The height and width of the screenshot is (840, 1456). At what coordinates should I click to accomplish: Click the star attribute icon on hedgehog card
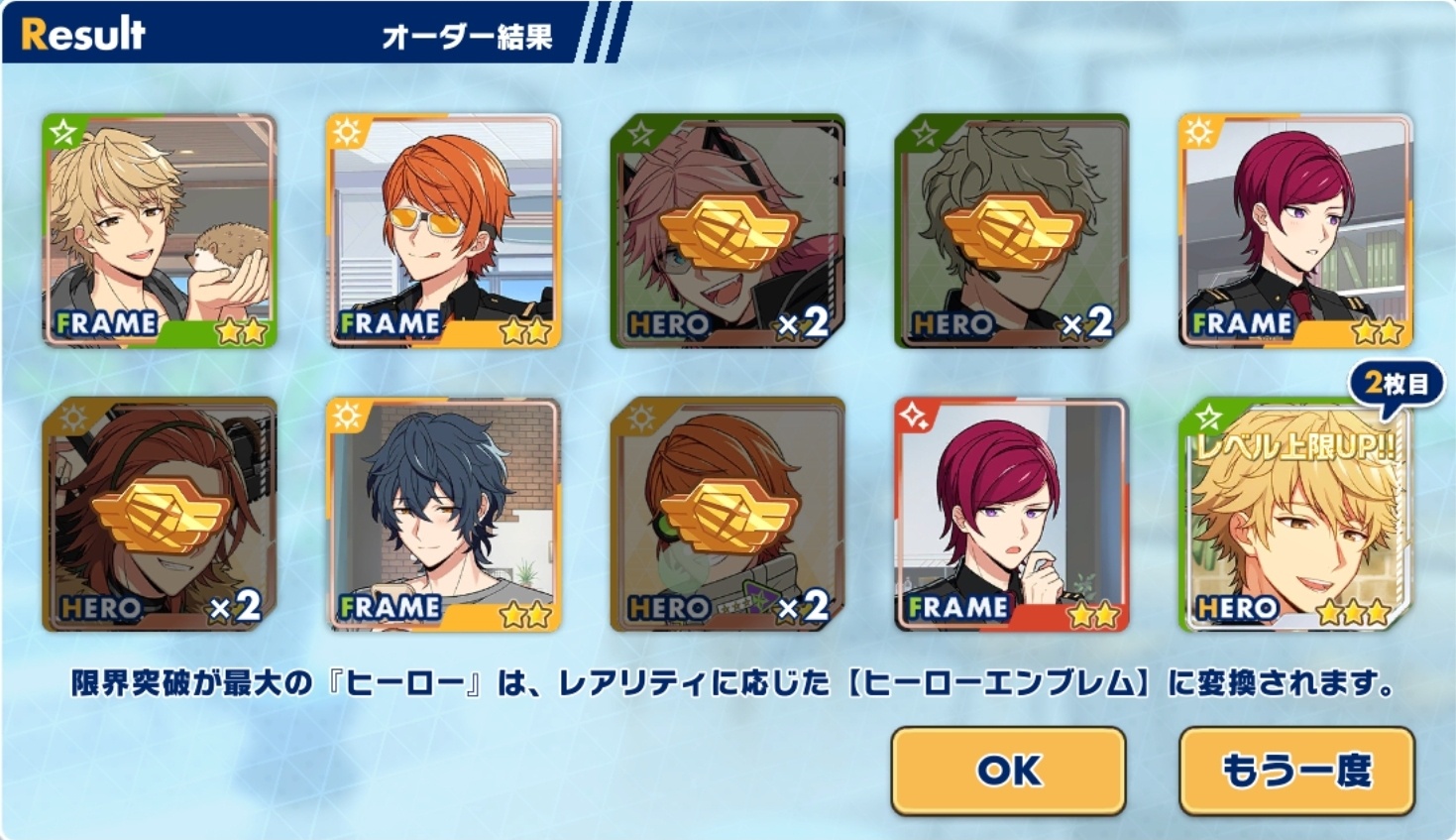point(63,133)
